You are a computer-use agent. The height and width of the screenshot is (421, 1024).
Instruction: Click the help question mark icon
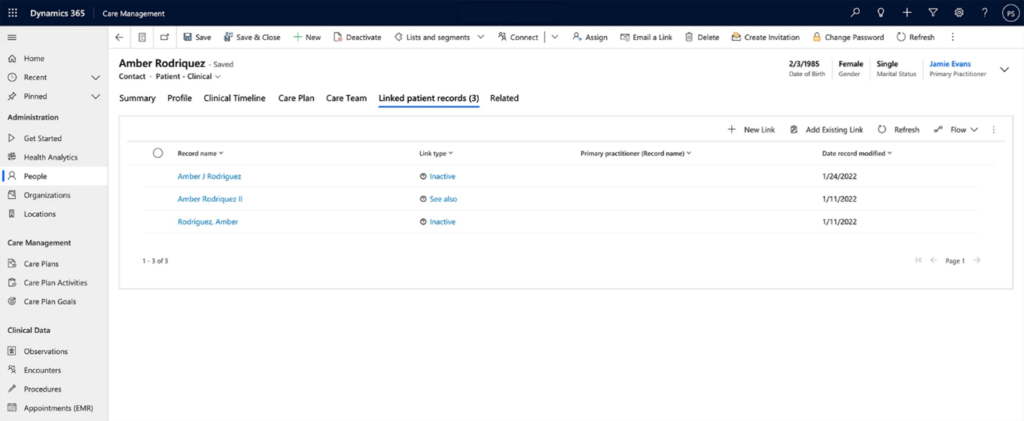coord(985,13)
